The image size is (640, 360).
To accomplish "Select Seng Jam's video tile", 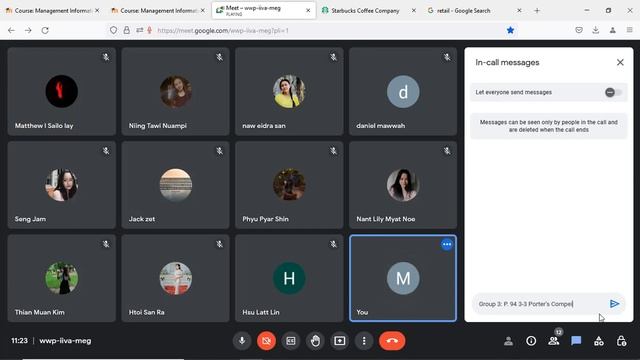I will (x=62, y=185).
